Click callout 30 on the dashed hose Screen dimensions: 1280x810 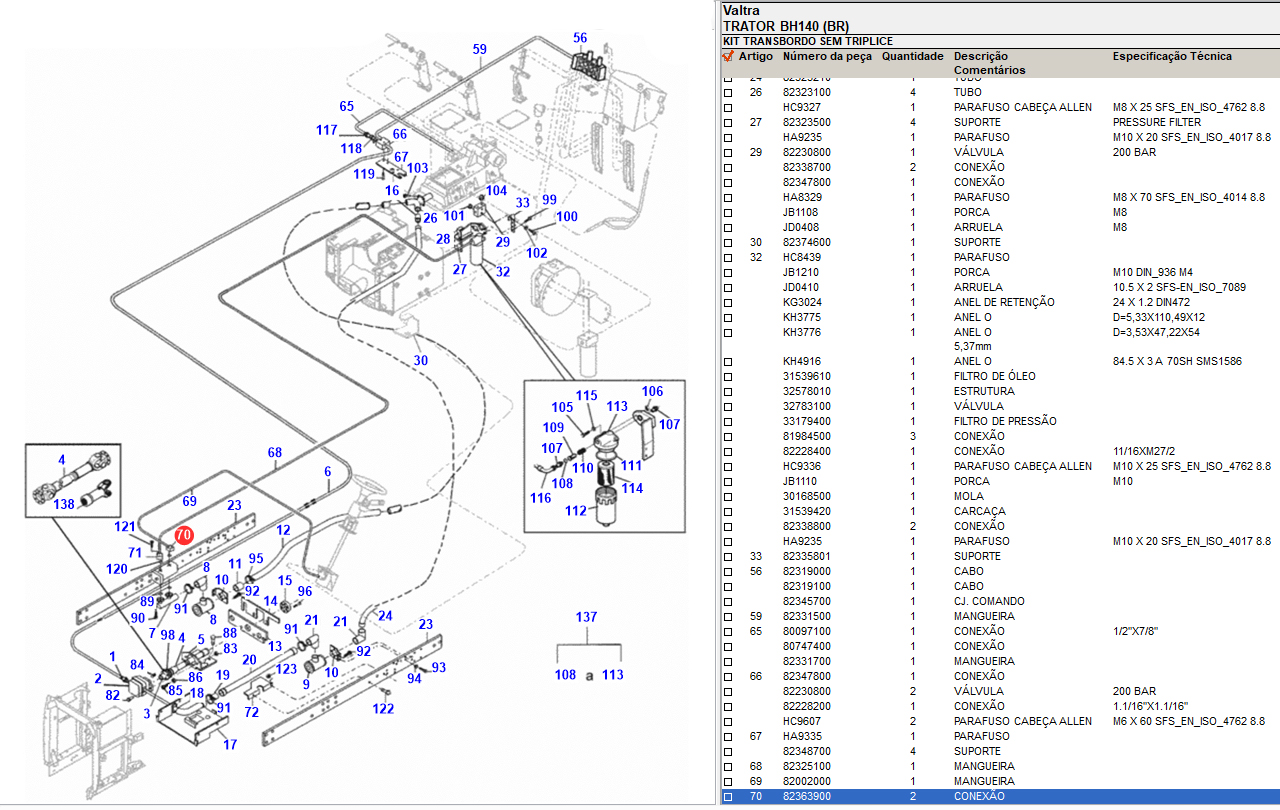[x=421, y=360]
